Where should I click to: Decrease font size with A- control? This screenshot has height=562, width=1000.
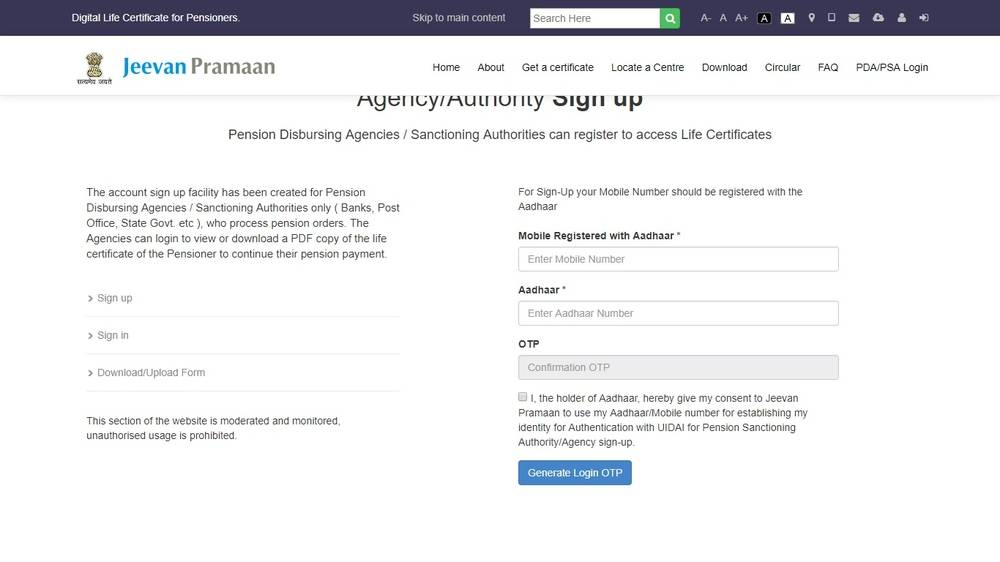pyautogui.click(x=706, y=18)
